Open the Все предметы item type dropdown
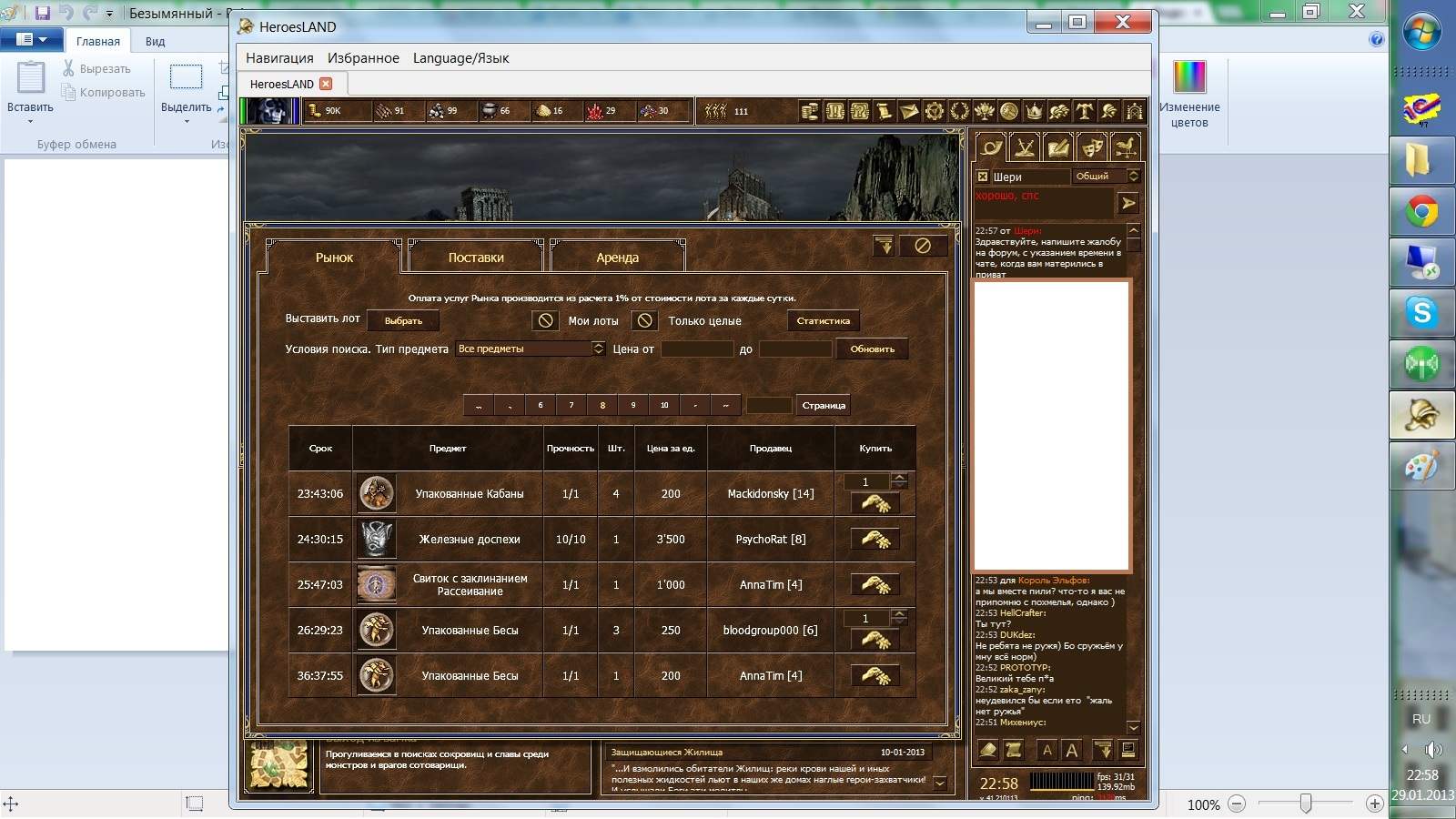 coord(598,349)
